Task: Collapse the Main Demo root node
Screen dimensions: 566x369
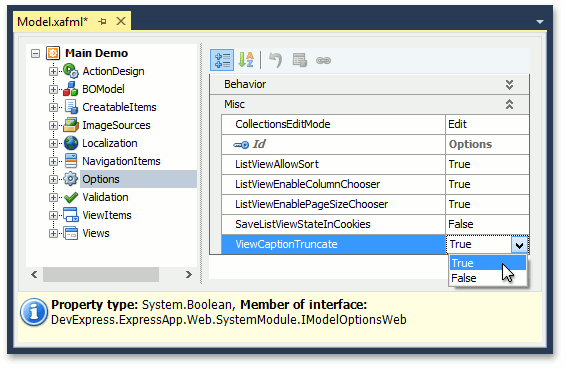Action: tap(35, 54)
